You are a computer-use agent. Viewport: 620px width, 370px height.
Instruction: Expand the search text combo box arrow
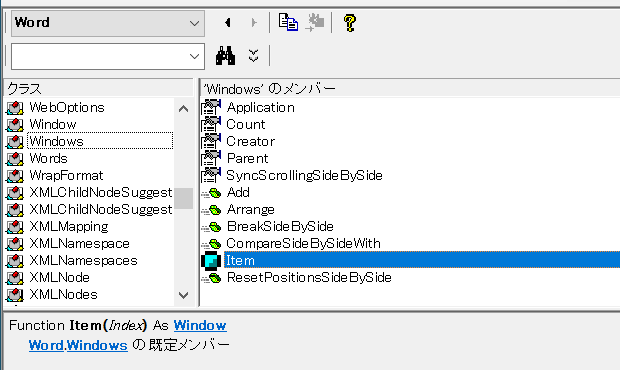tap(194, 57)
